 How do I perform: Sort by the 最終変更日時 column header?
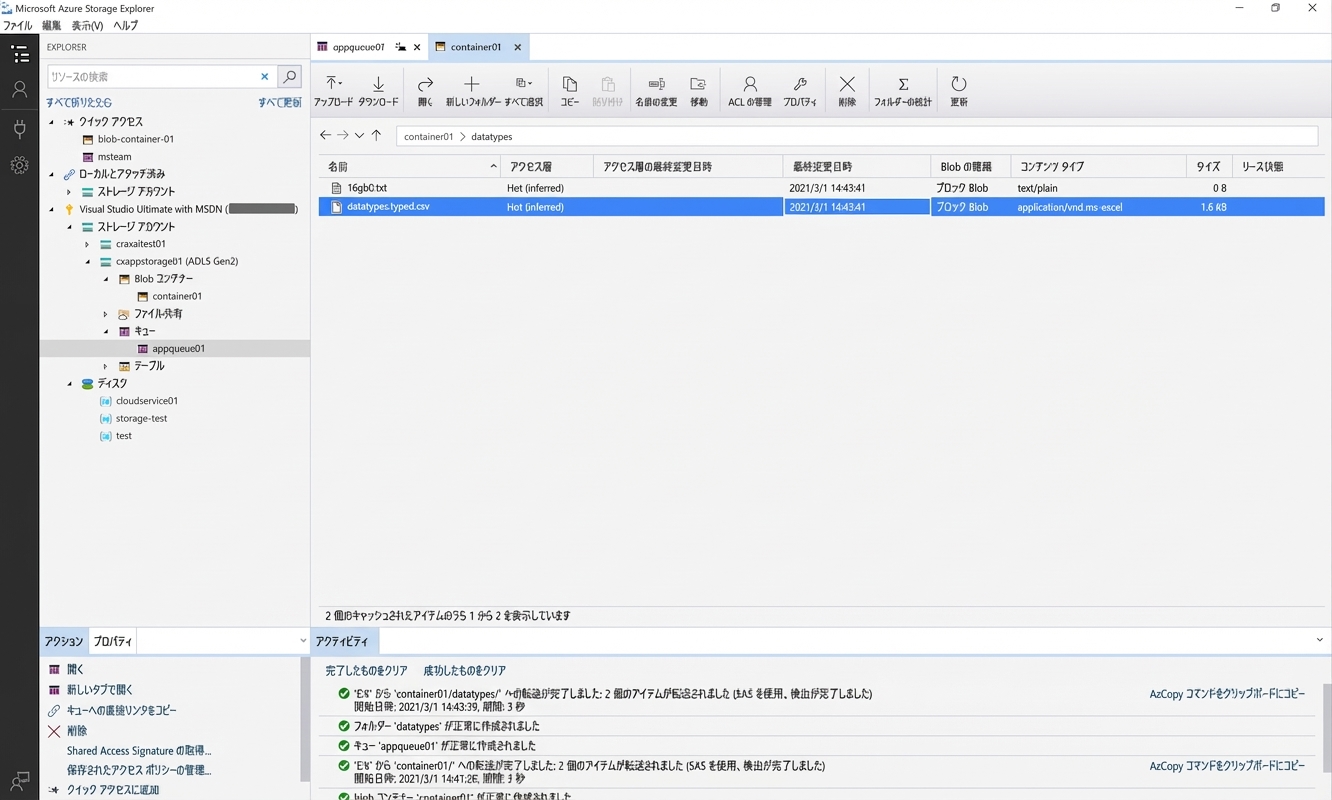(857, 167)
